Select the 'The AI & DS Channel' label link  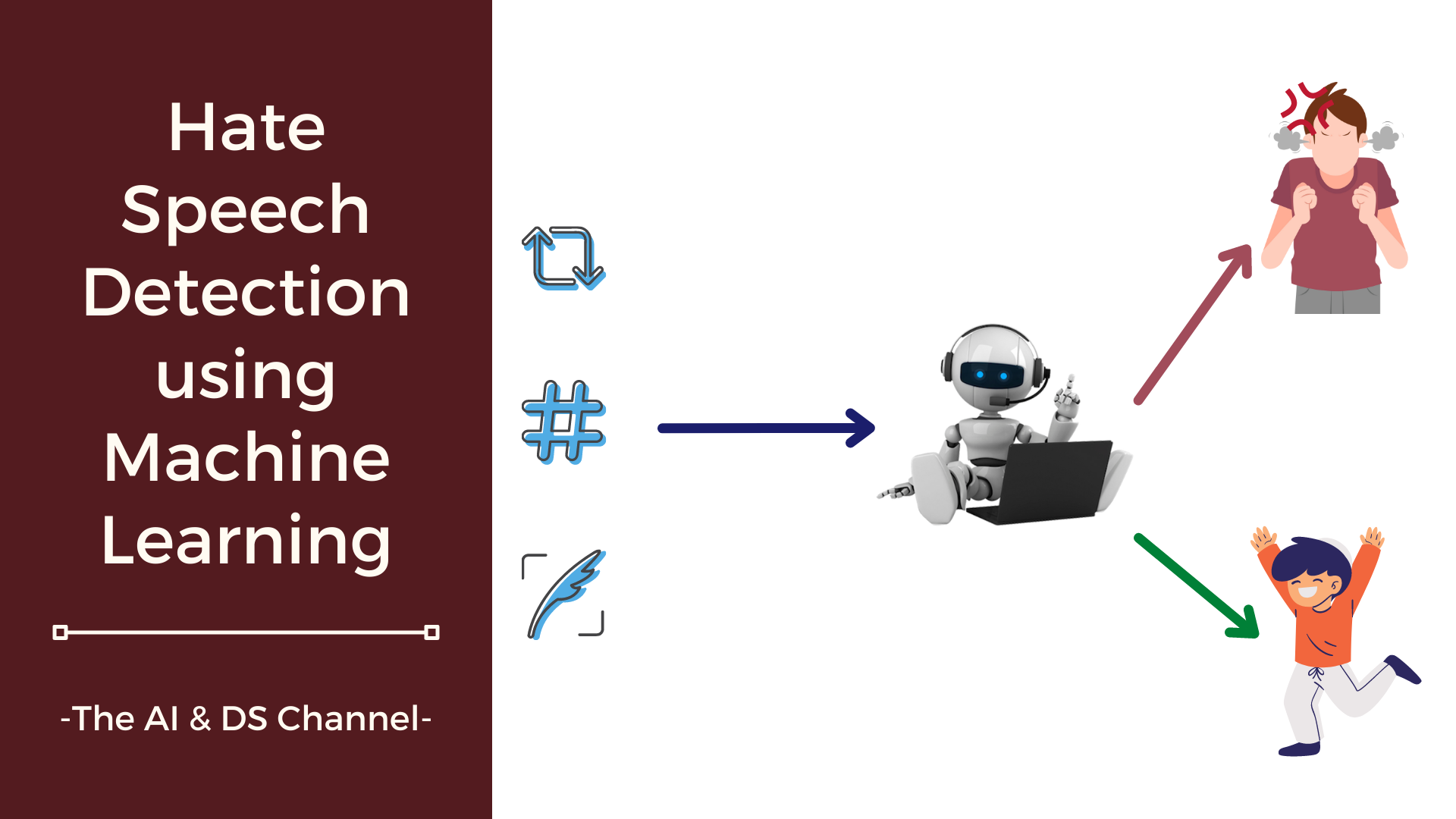[234, 717]
